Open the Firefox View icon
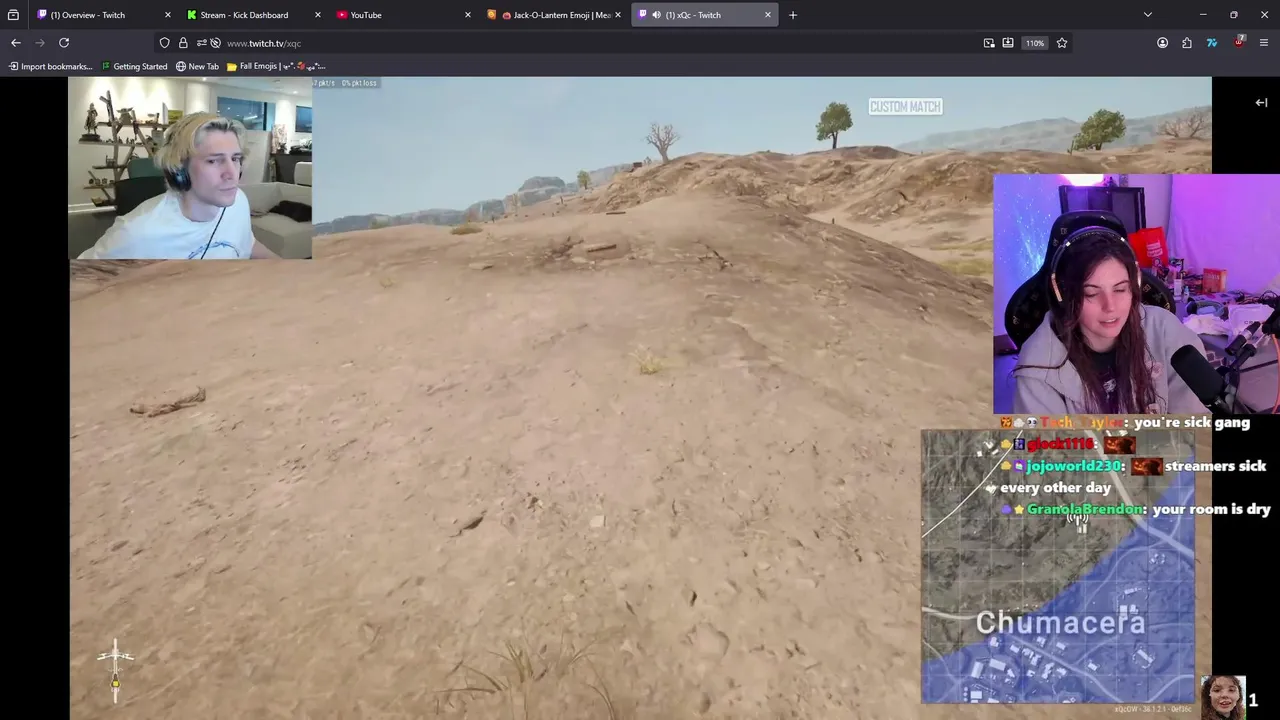 pyautogui.click(x=13, y=15)
